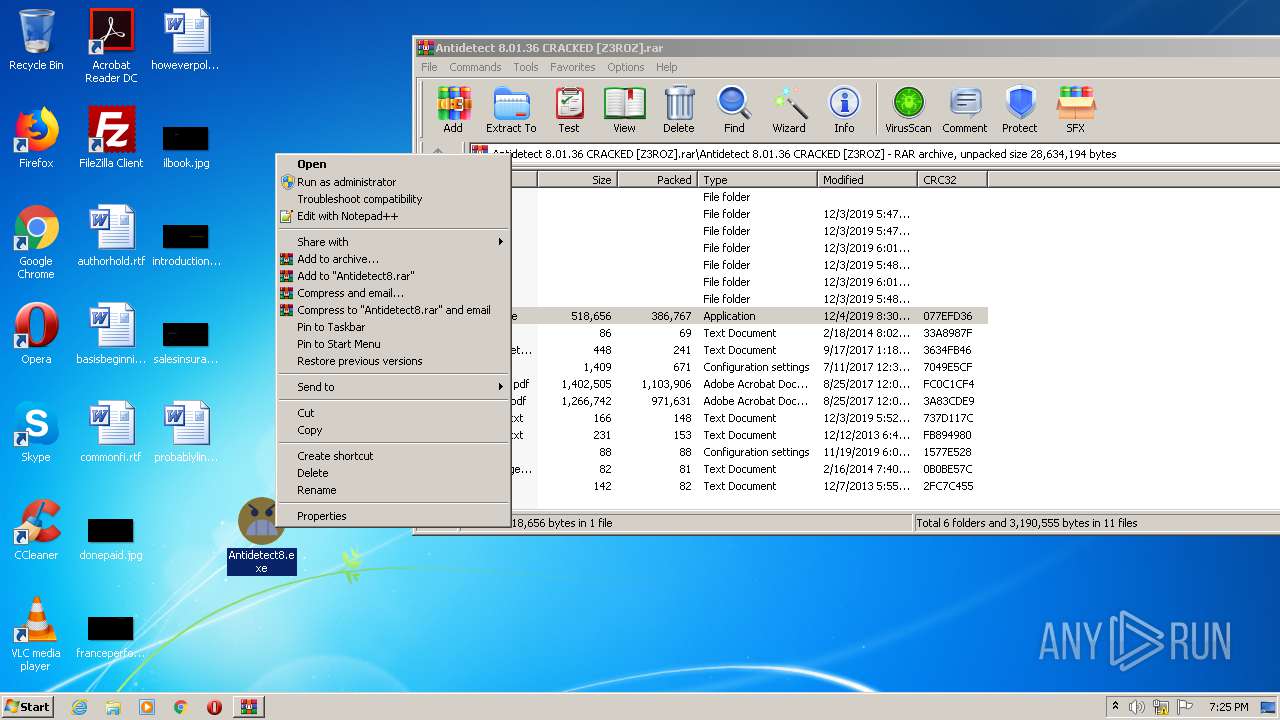Choose Create shortcut
Screen dimensions: 1280x720
point(393,456)
